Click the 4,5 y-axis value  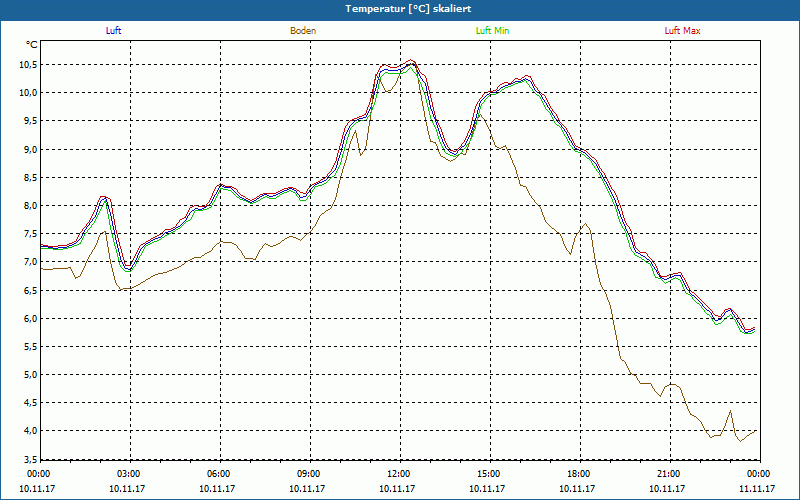point(30,403)
